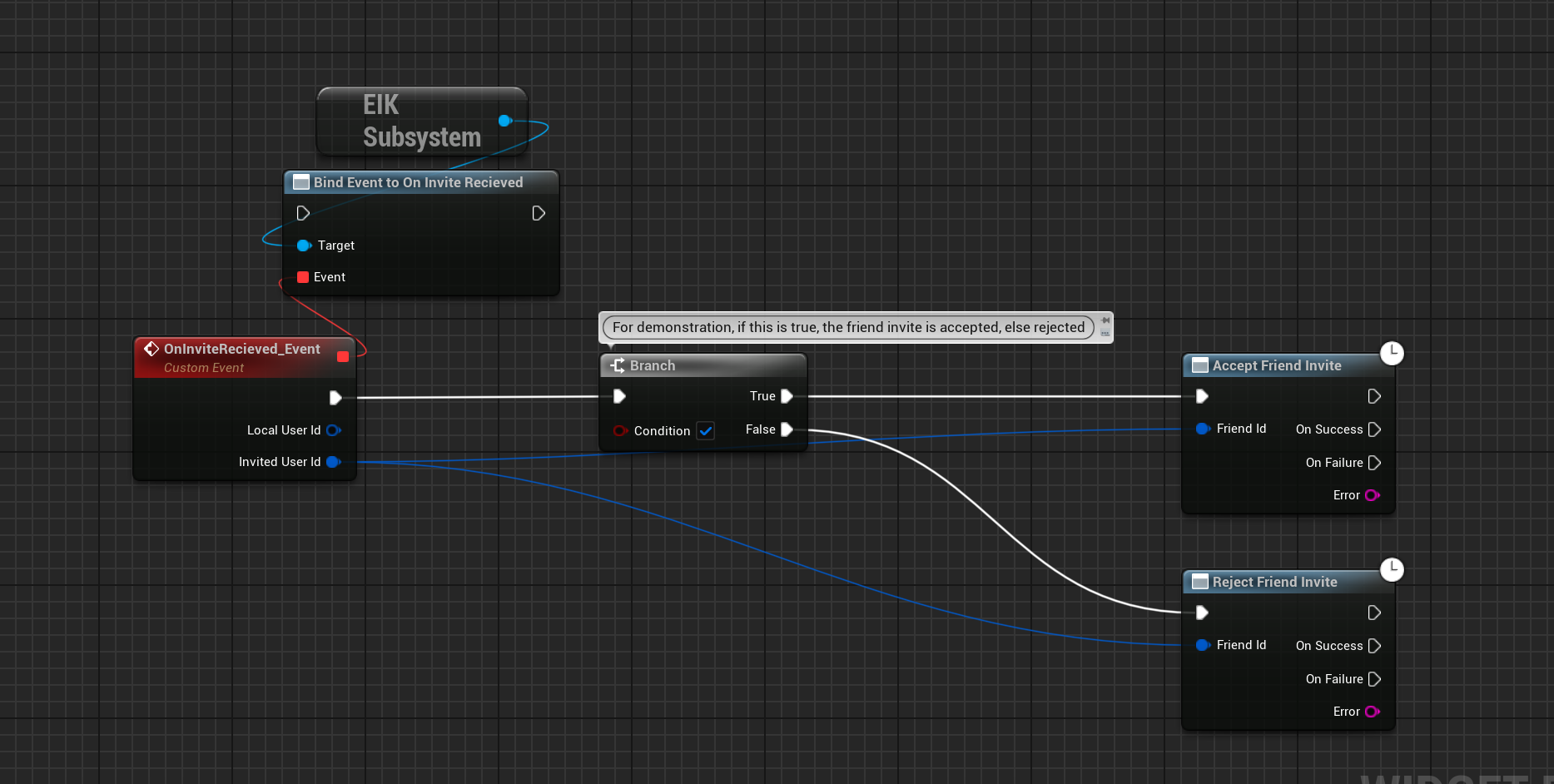Click the delegate output pin on OnInviteRecieved_Event
This screenshot has height=784, width=1554.
pos(343,357)
